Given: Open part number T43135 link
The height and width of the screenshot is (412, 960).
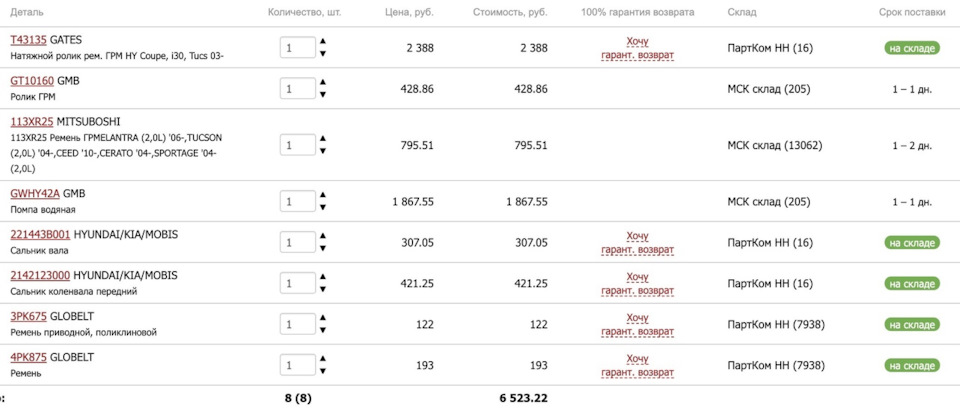Looking at the screenshot, I should [28, 40].
